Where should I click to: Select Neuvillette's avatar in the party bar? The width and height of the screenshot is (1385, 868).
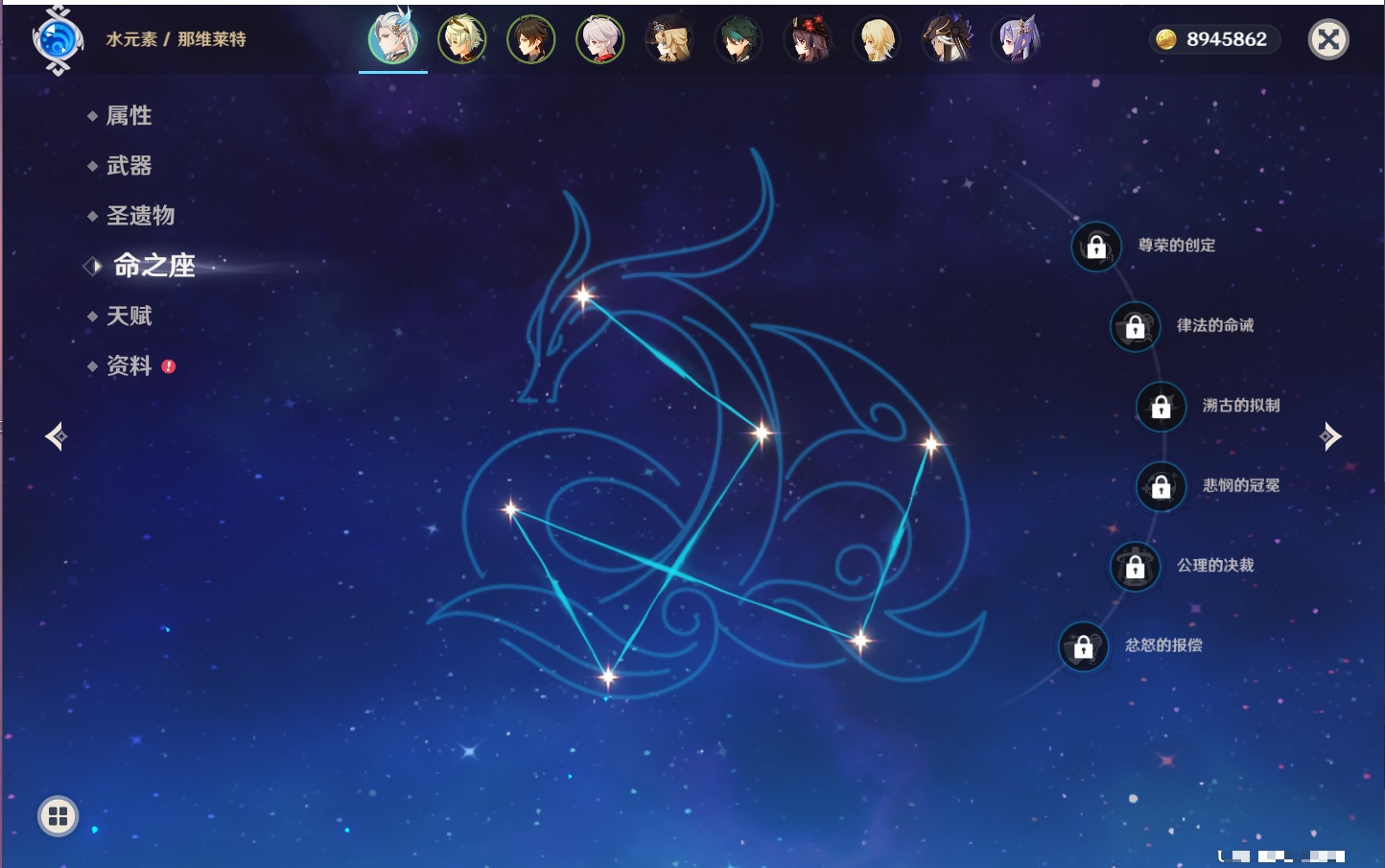point(393,39)
